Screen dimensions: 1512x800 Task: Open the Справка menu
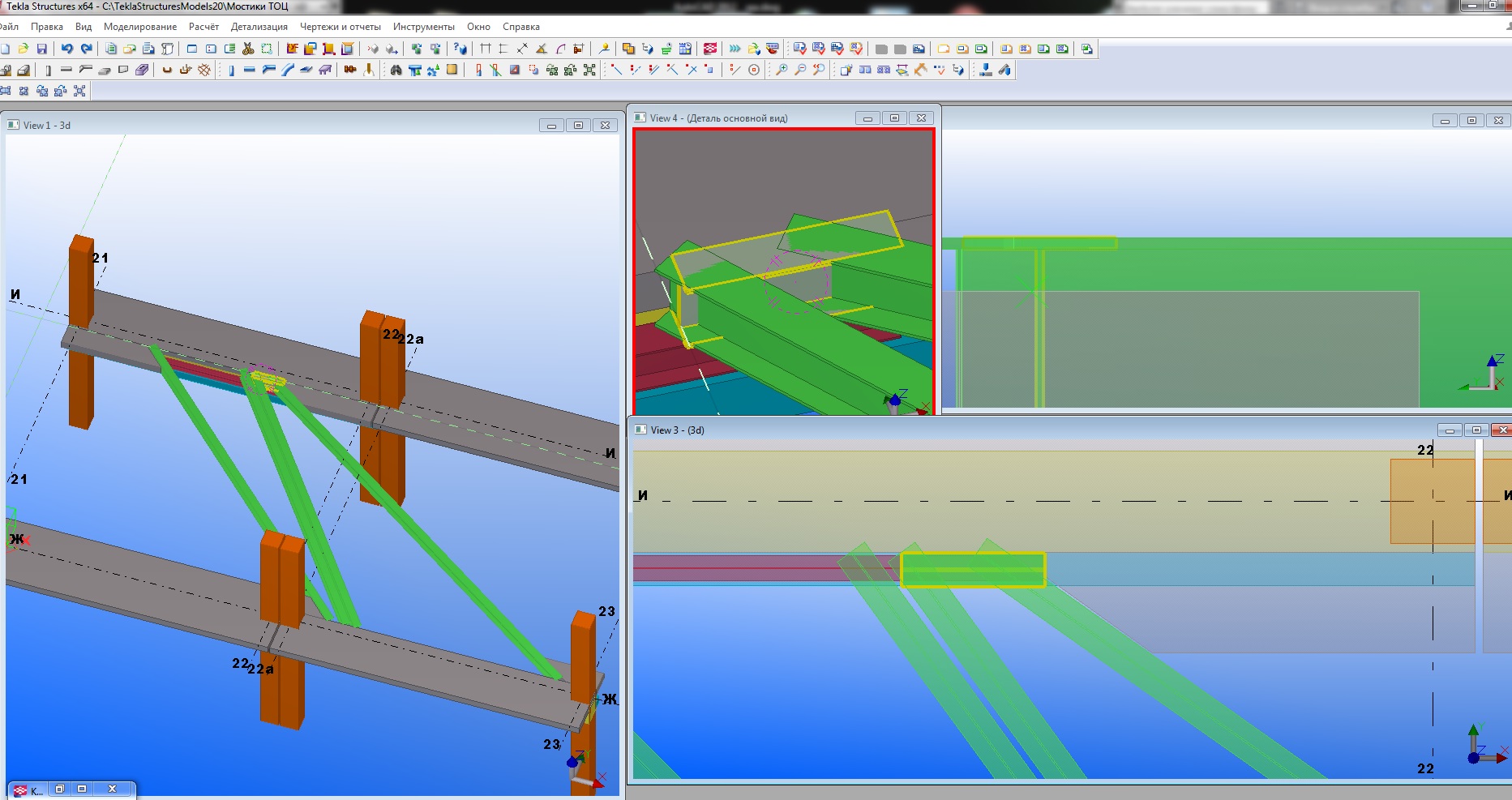pos(520,27)
